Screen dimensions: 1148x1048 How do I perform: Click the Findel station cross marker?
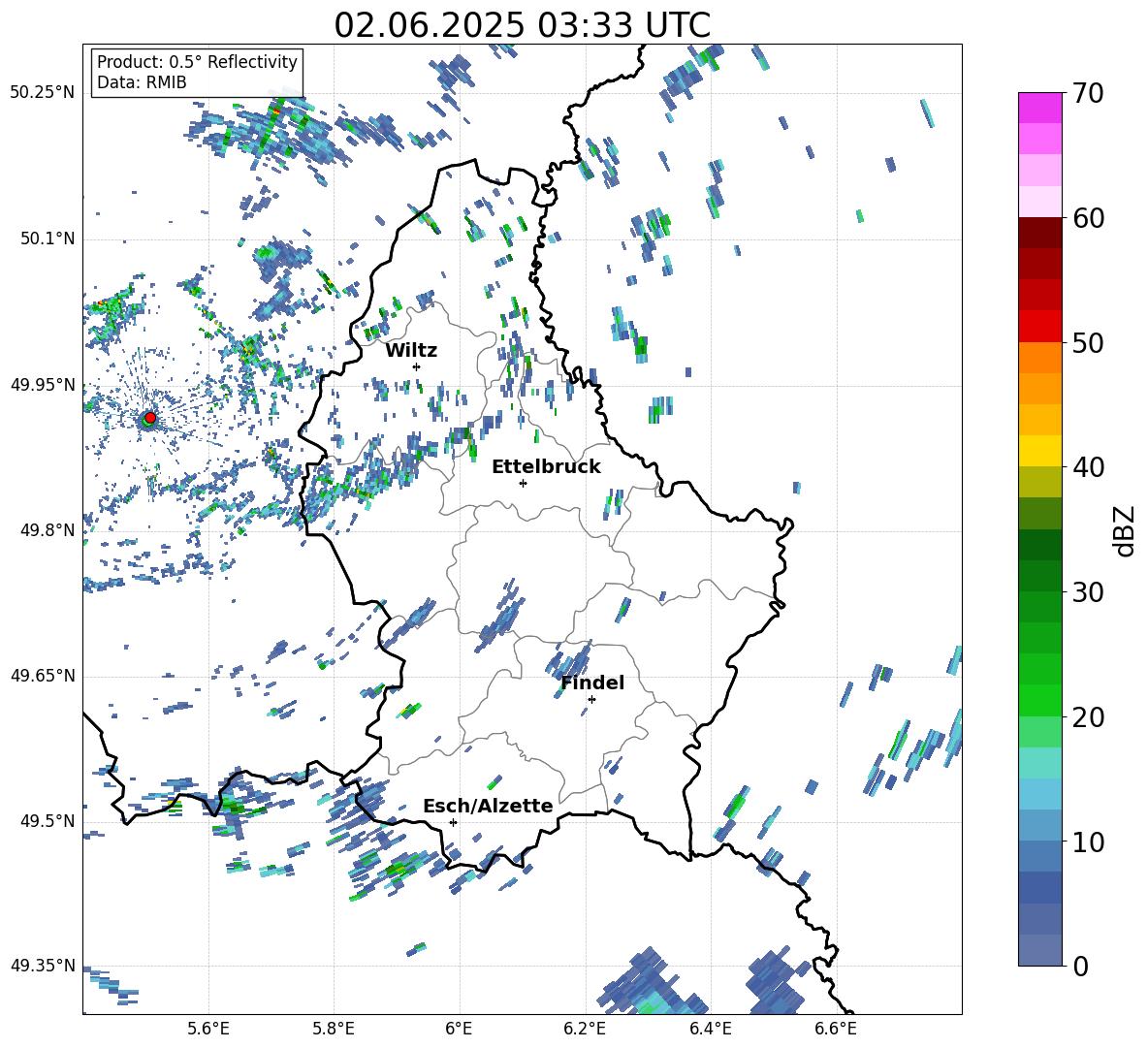[x=591, y=699]
